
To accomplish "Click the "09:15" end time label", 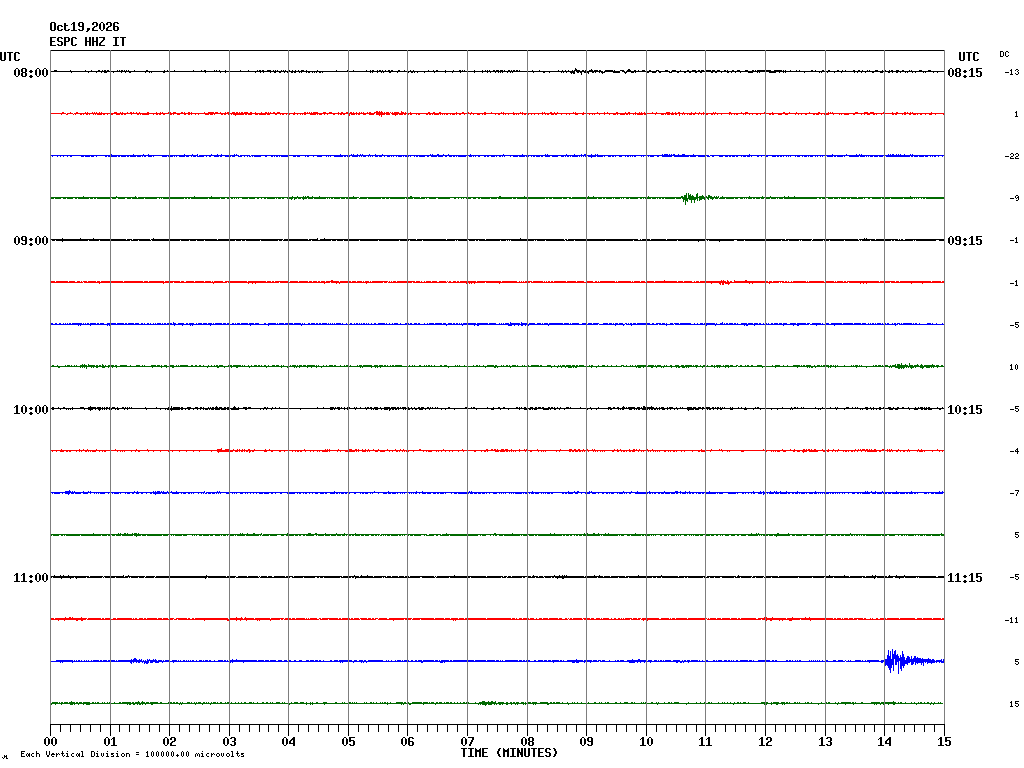I will point(965,241).
